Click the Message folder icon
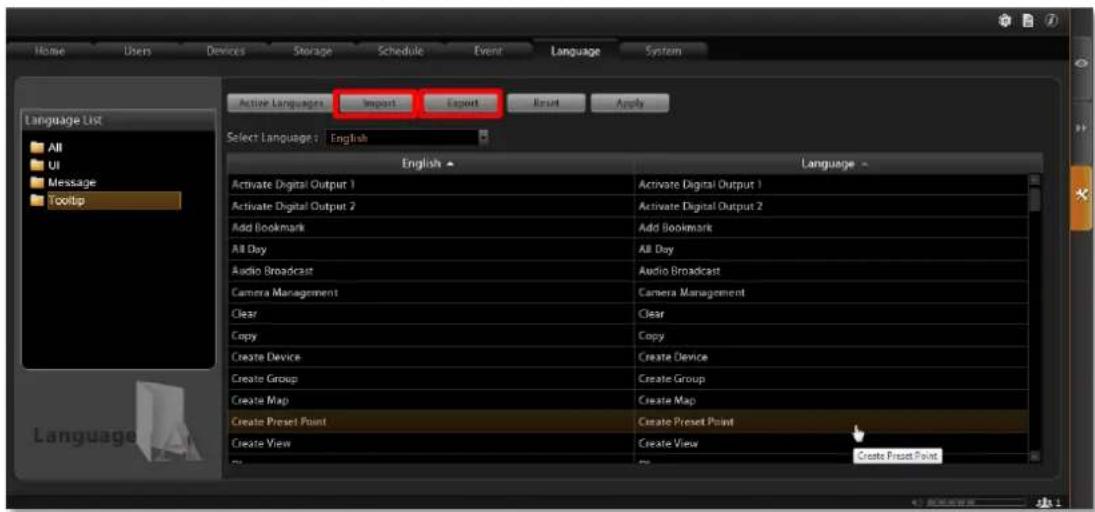 click(x=36, y=183)
